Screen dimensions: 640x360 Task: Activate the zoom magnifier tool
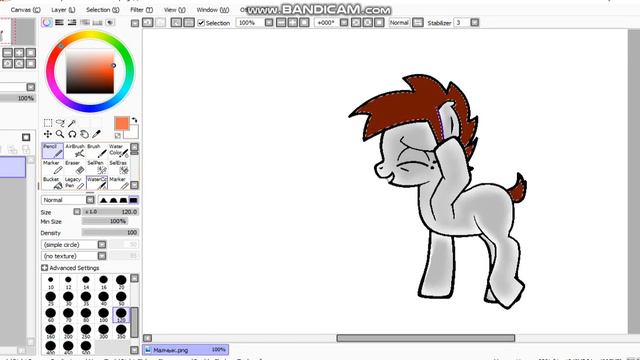pos(60,134)
